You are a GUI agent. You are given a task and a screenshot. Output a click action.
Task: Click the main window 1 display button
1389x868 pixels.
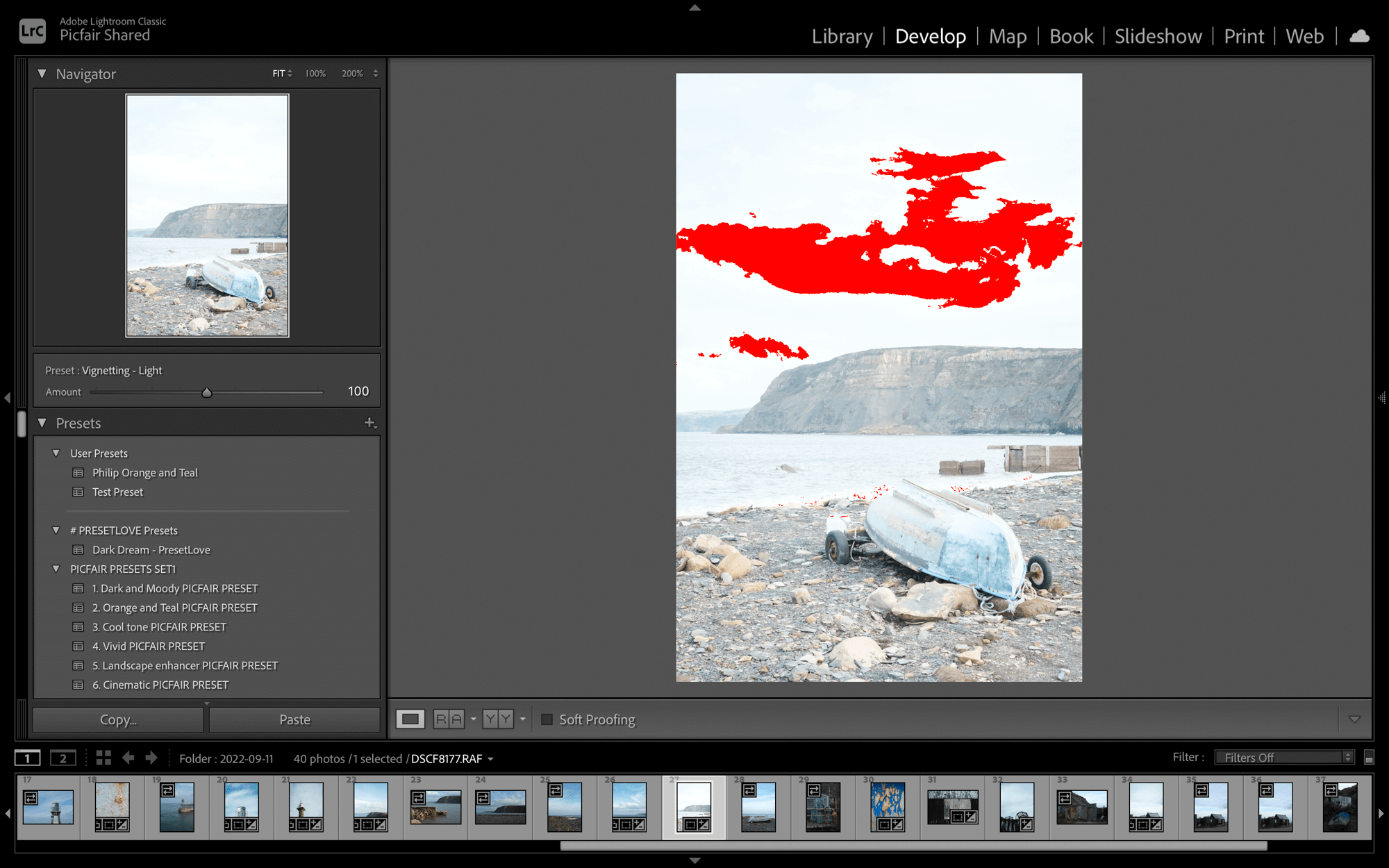click(28, 758)
